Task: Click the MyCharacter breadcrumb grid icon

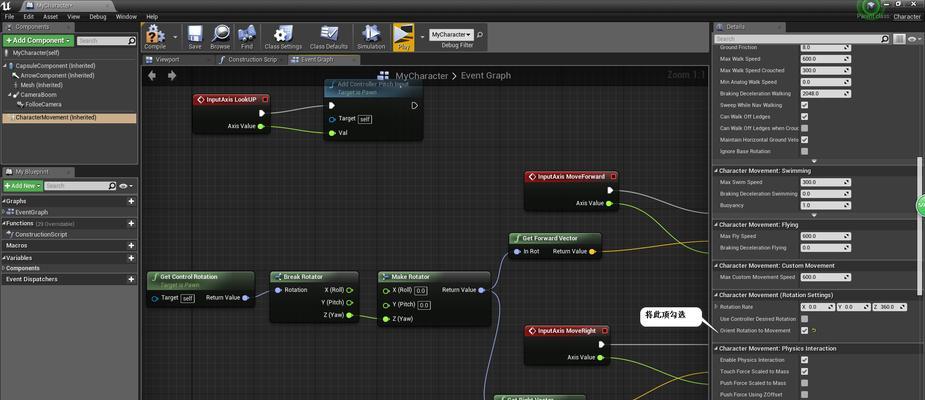Action: coord(383,76)
